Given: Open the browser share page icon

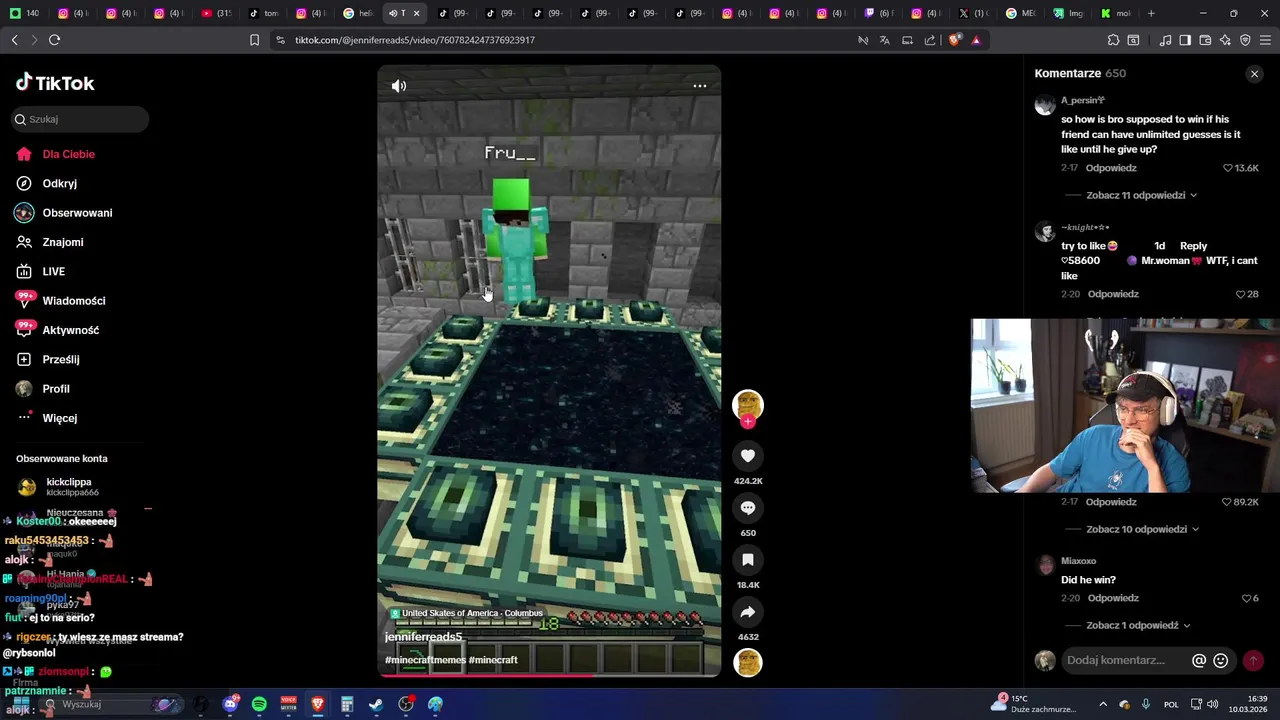Looking at the screenshot, I should coord(930,40).
